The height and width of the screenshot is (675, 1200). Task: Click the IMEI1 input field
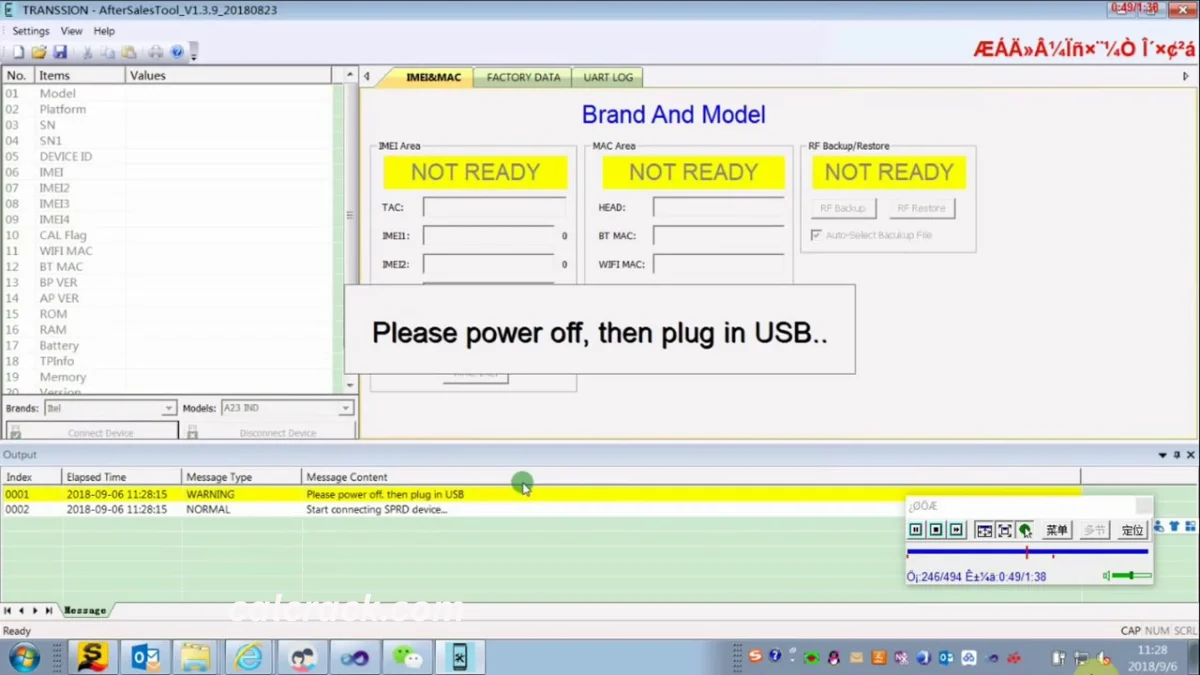point(489,236)
